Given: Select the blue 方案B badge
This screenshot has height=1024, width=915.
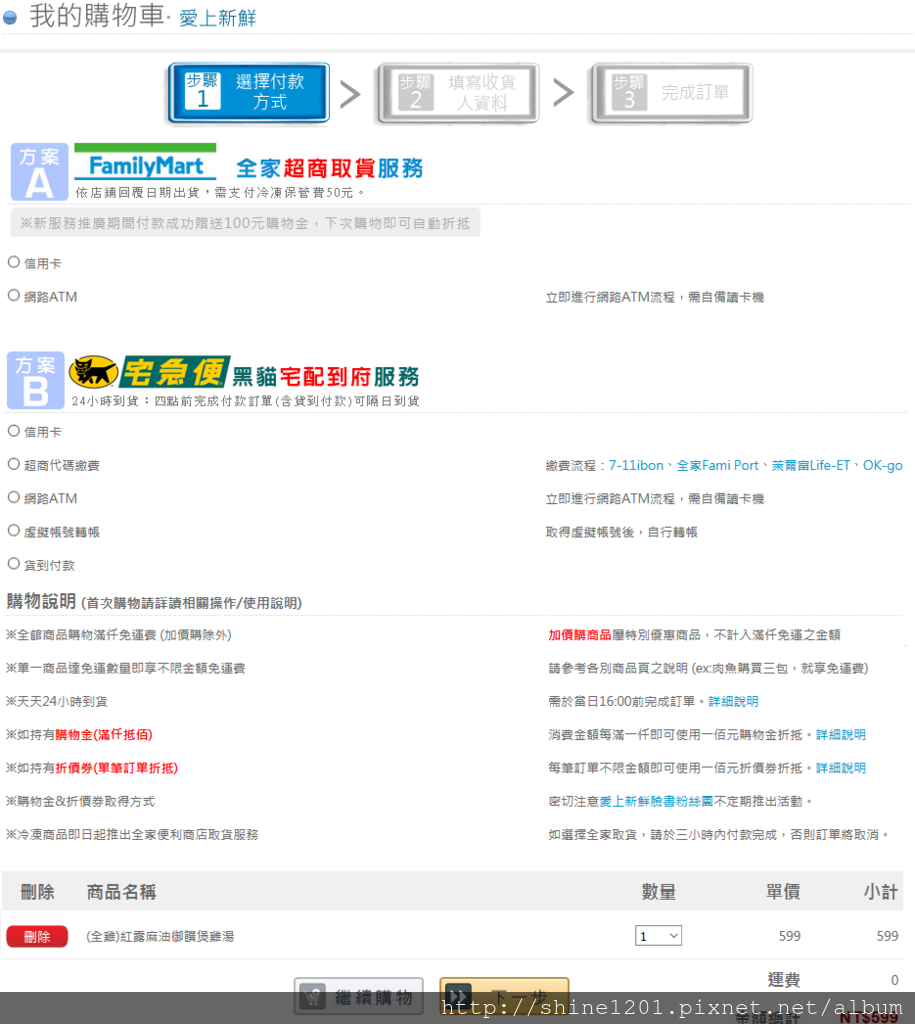Looking at the screenshot, I should 35,380.
